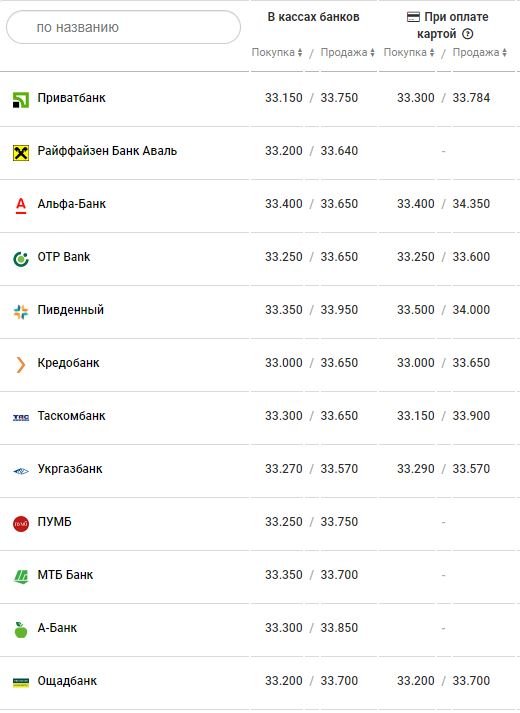Sort by cash desk Покупка column

[277, 52]
